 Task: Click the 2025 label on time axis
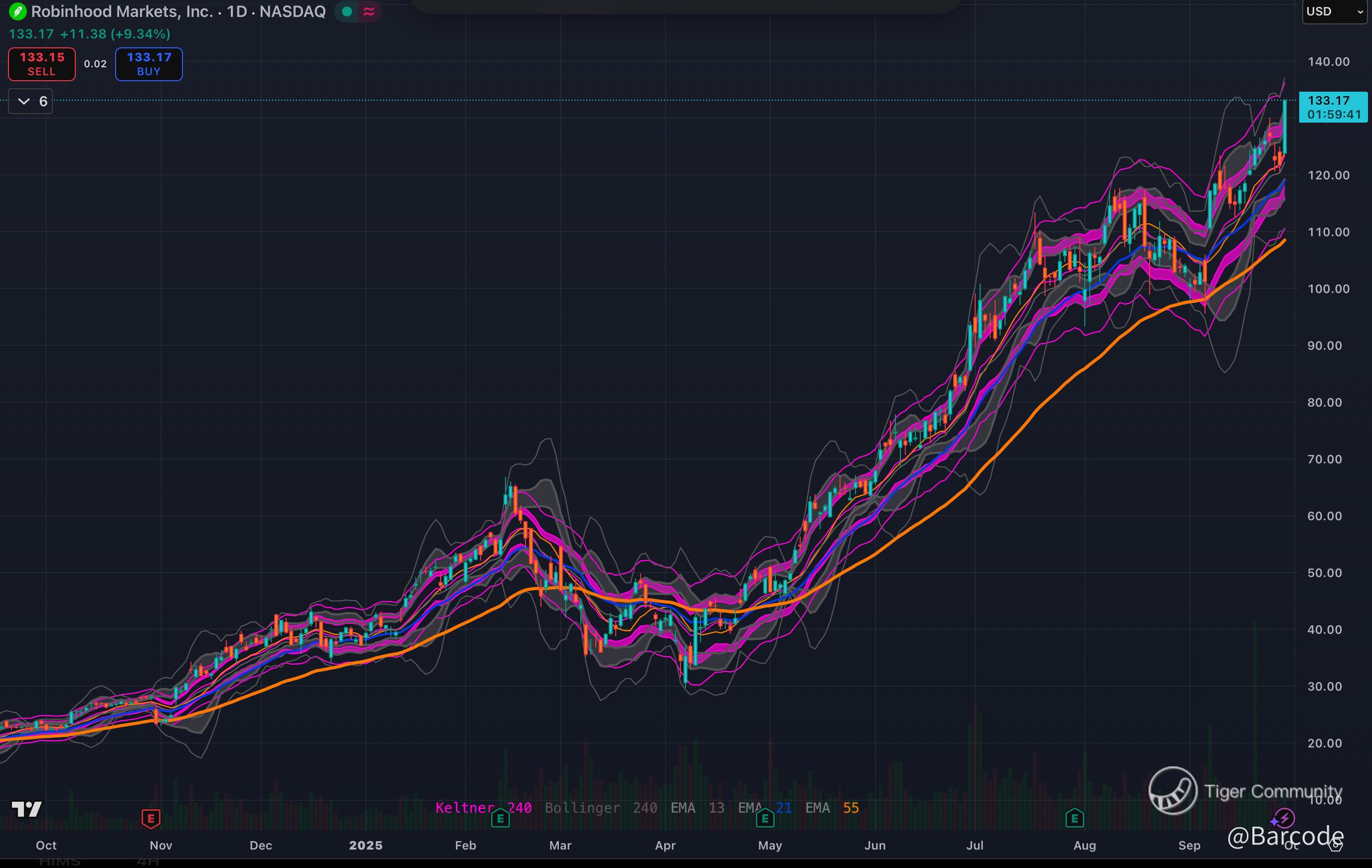tap(365, 845)
